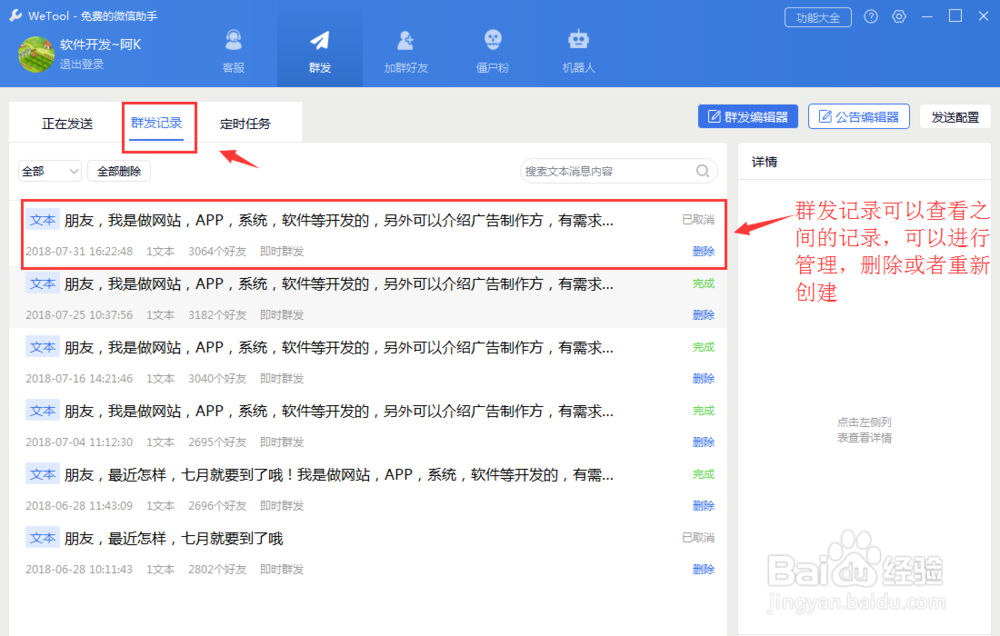Open the 功能大全 button

pyautogui.click(x=818, y=17)
